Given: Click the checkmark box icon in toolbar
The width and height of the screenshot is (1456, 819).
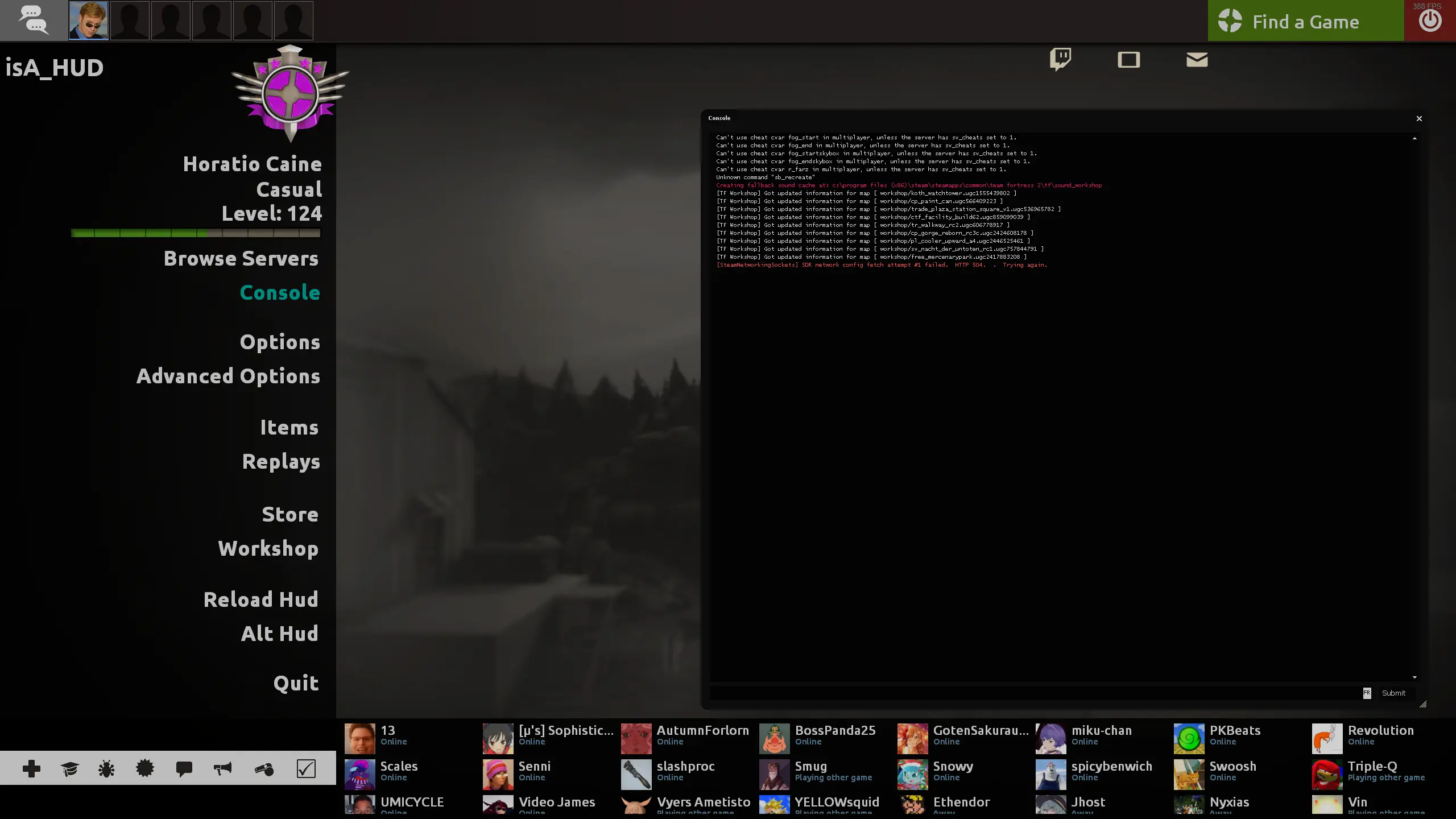Looking at the screenshot, I should 306,769.
